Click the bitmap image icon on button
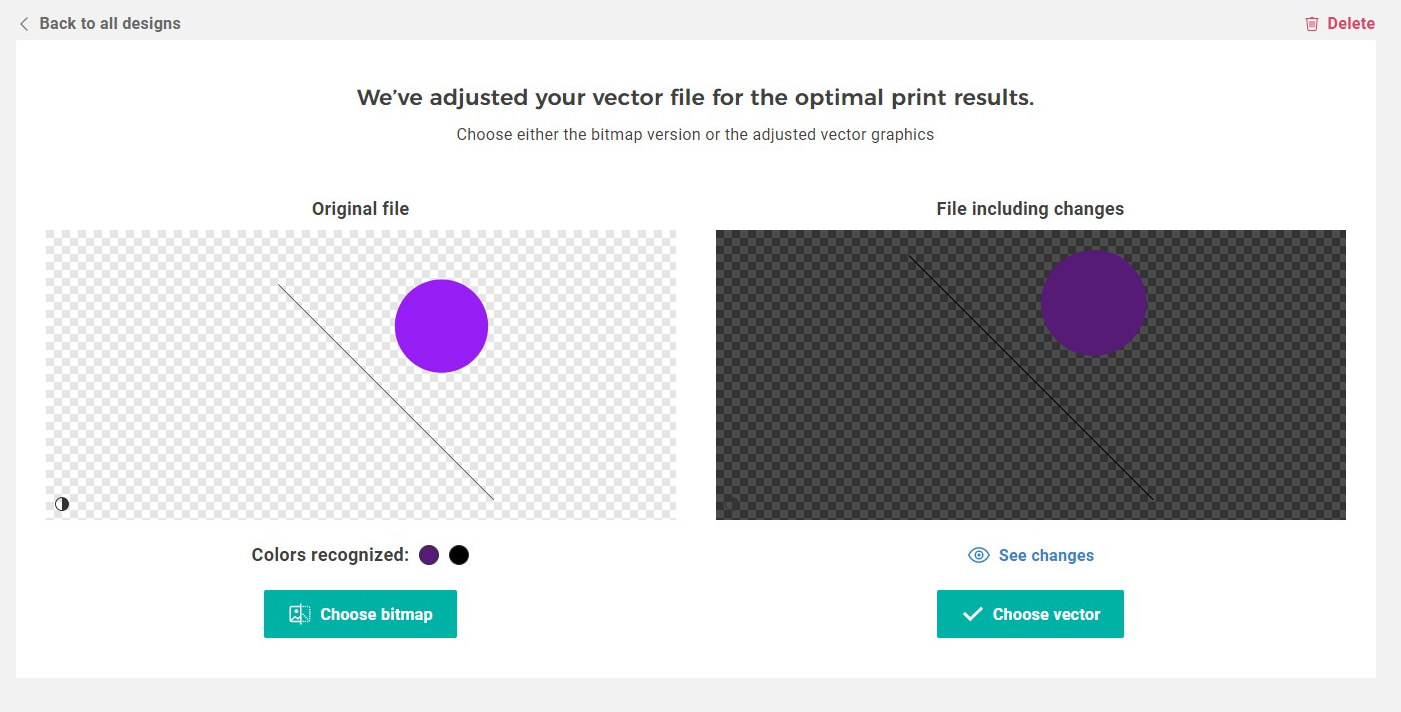This screenshot has height=712, width=1401. pos(299,614)
